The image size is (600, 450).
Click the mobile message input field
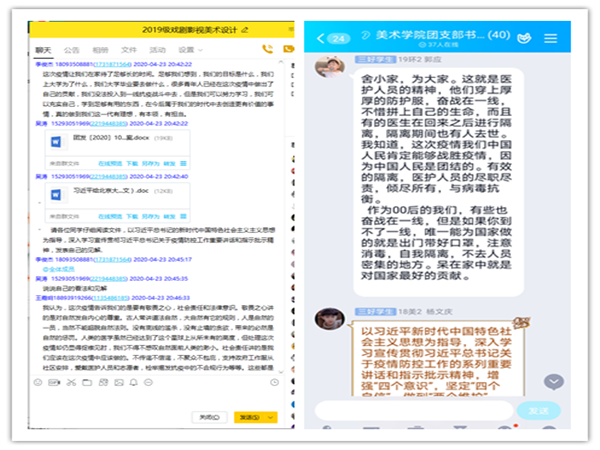click(415, 410)
